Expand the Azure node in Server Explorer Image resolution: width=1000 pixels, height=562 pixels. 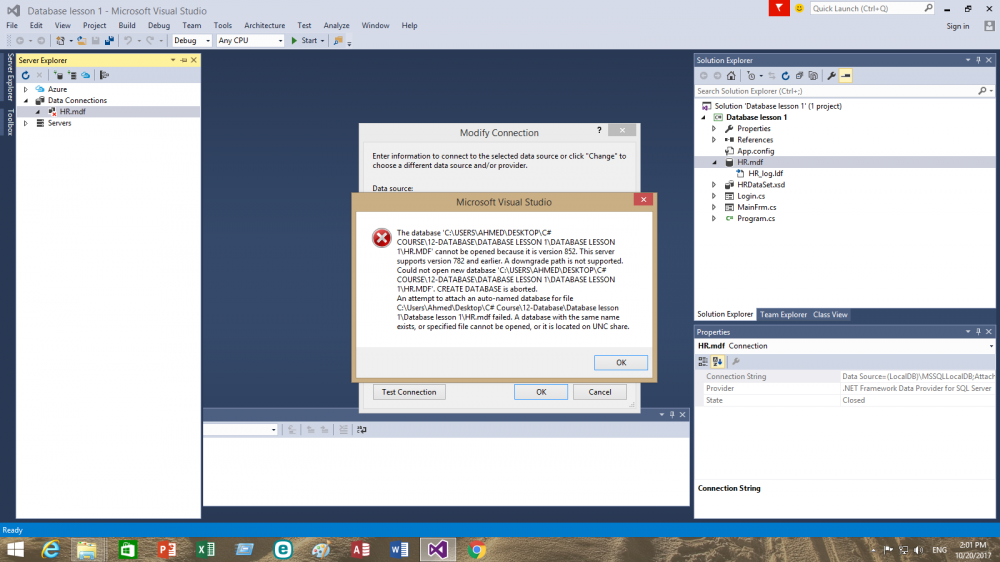(26, 89)
